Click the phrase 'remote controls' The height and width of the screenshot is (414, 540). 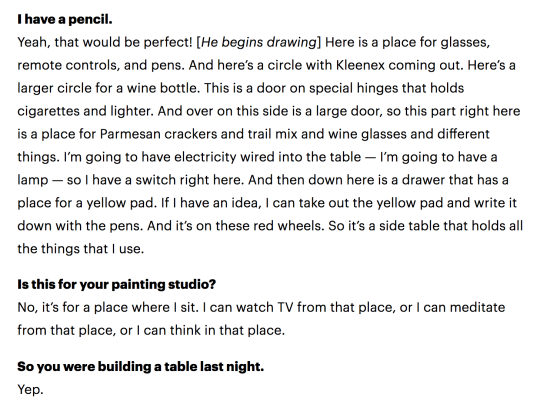pos(67,65)
